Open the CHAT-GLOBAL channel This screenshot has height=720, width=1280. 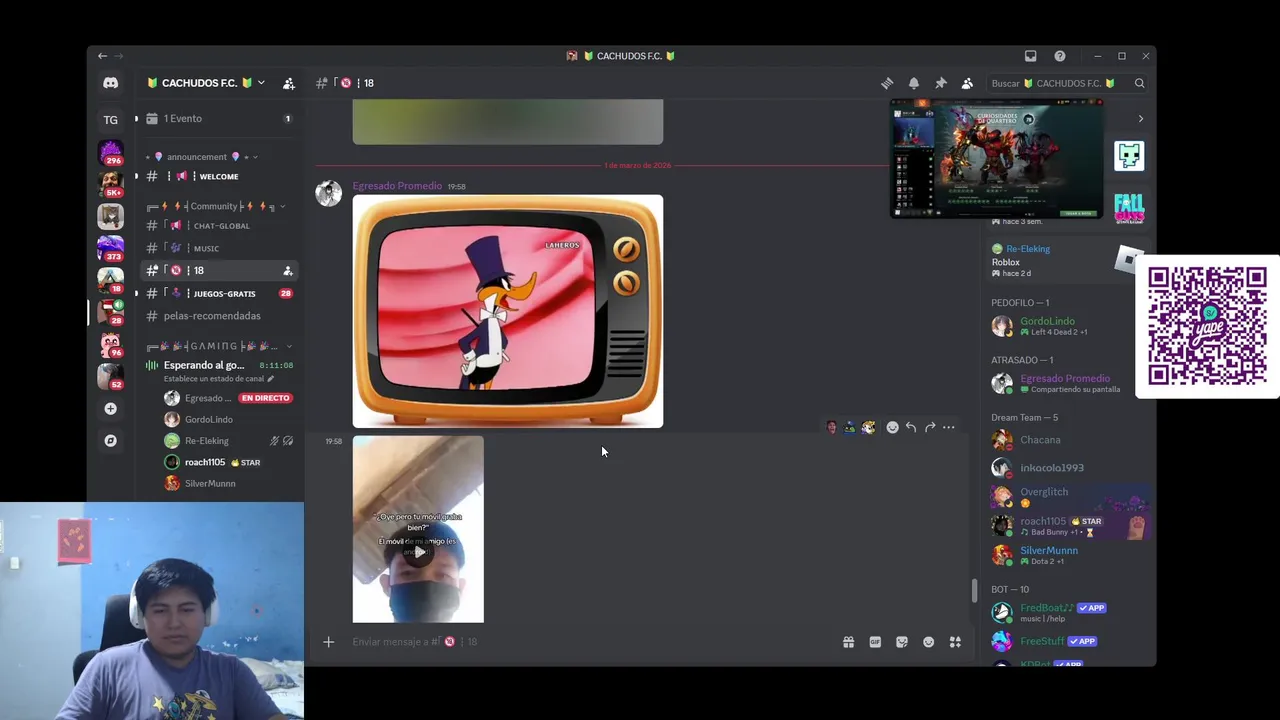pos(217,225)
